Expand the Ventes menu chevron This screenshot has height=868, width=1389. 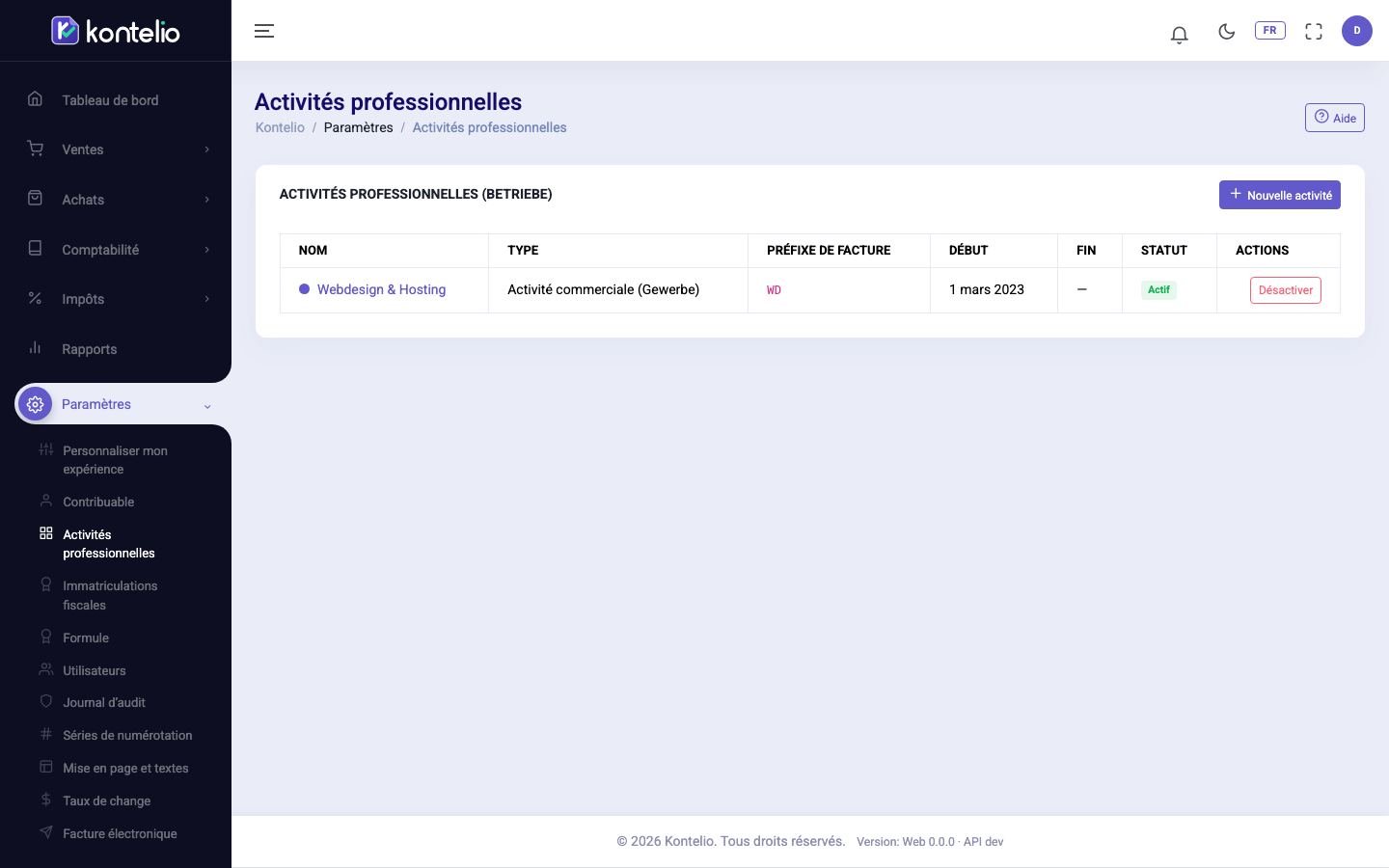[x=206, y=149]
